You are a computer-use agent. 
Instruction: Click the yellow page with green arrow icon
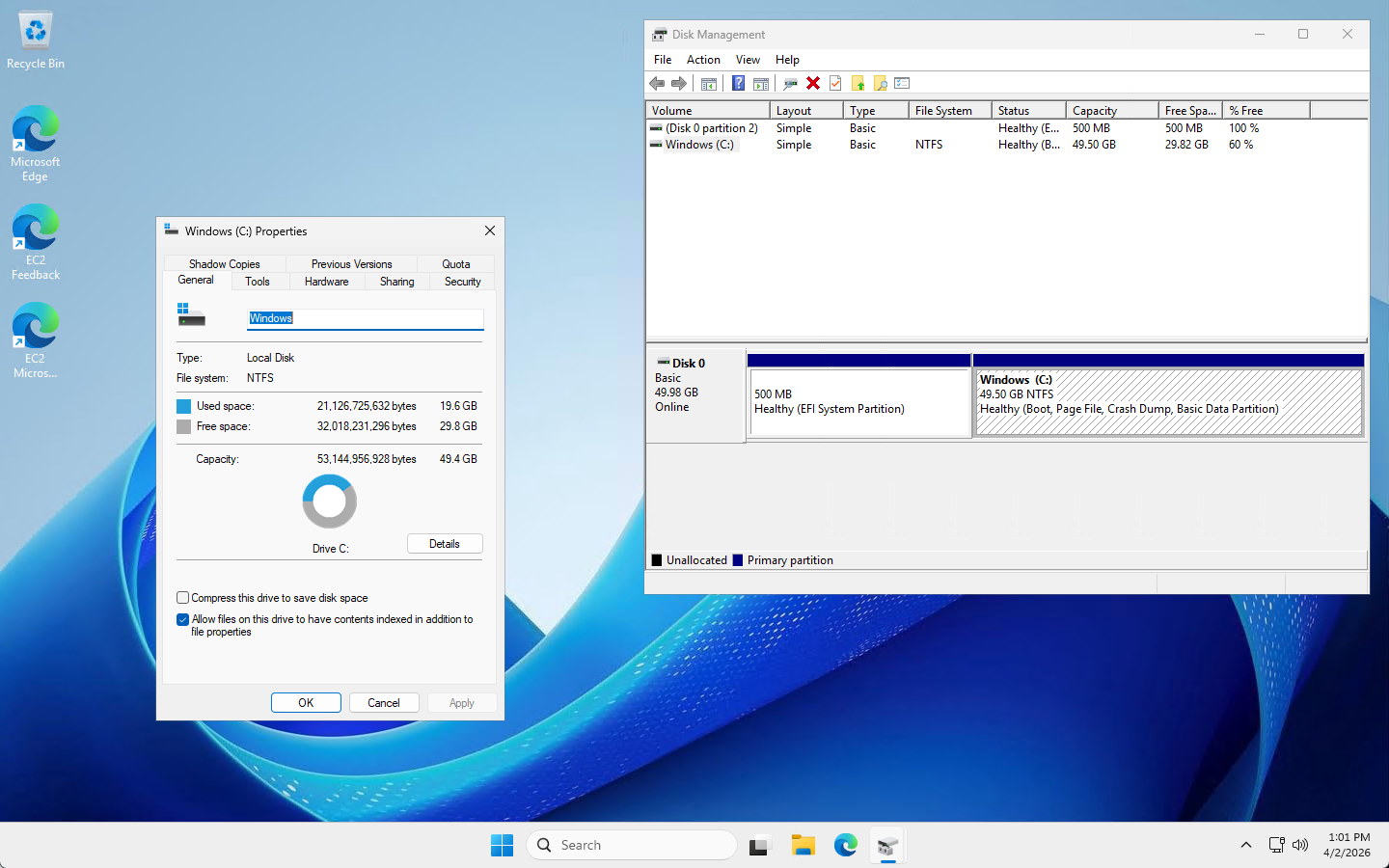(x=858, y=84)
